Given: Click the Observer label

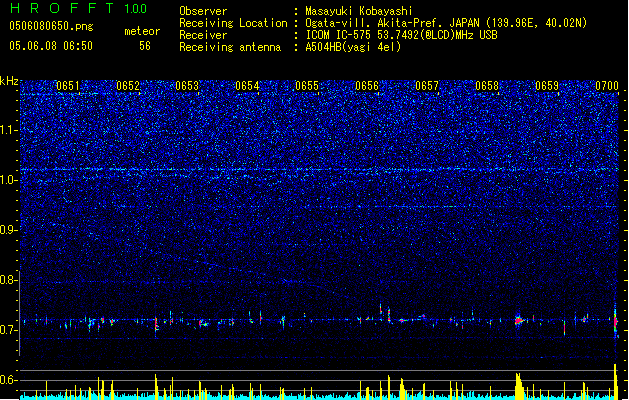Looking at the screenshot, I should click(203, 11).
